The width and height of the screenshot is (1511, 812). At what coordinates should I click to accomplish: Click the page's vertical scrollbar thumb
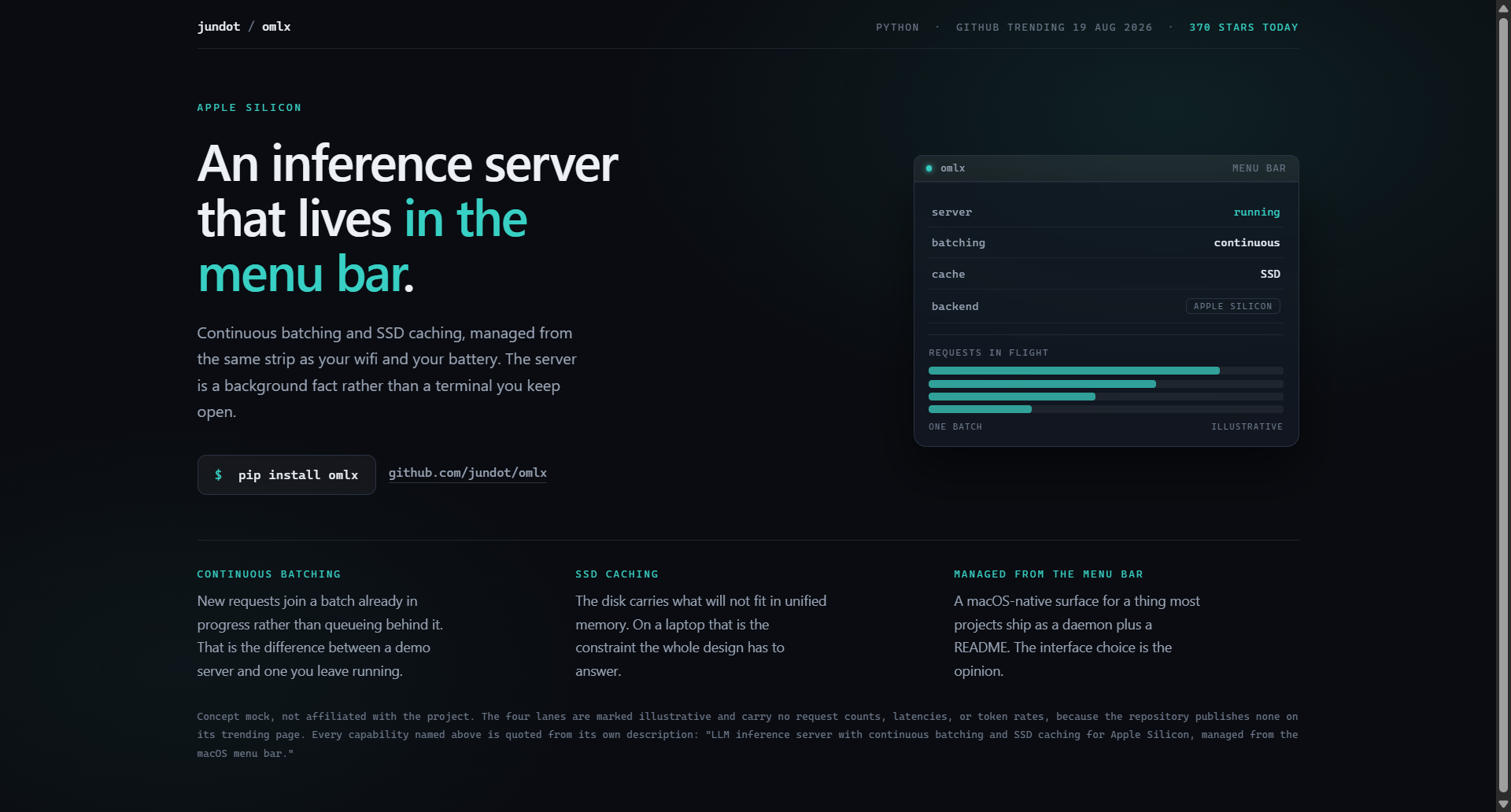[1503, 405]
